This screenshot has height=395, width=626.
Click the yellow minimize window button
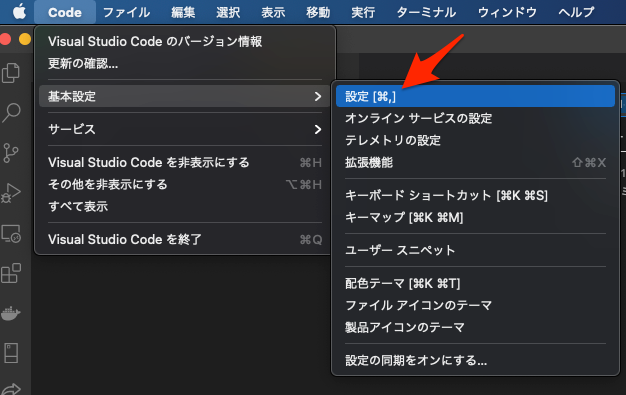25,39
